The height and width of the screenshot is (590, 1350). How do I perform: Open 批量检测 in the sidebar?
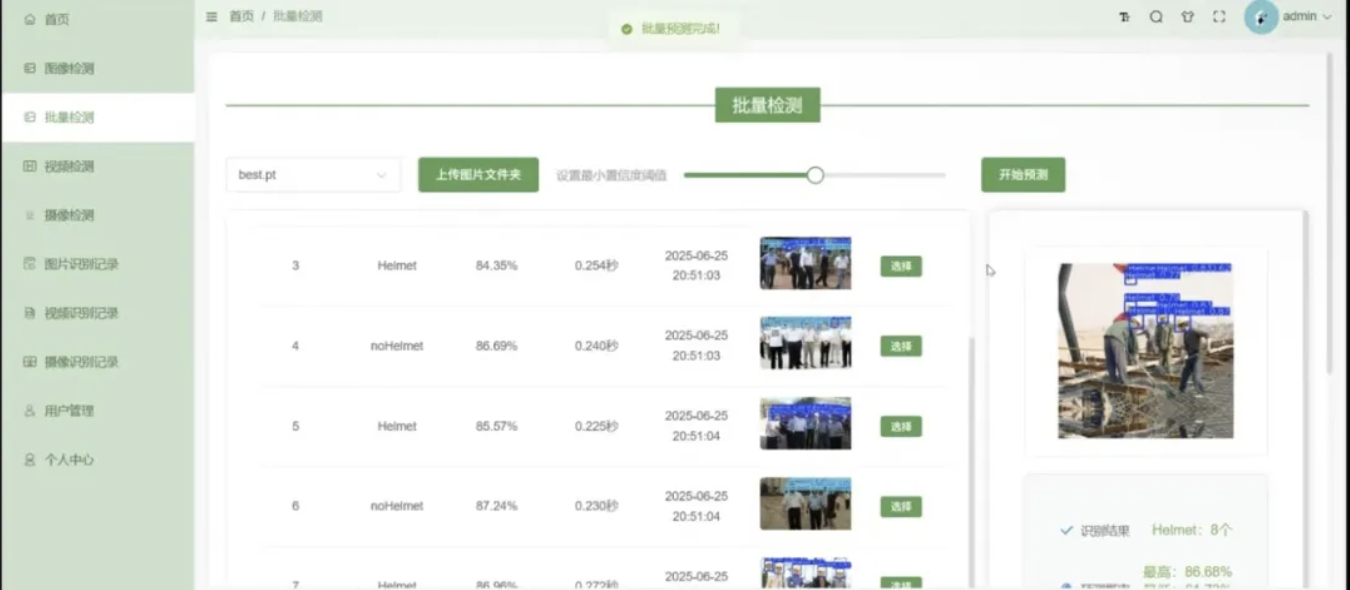(x=97, y=117)
